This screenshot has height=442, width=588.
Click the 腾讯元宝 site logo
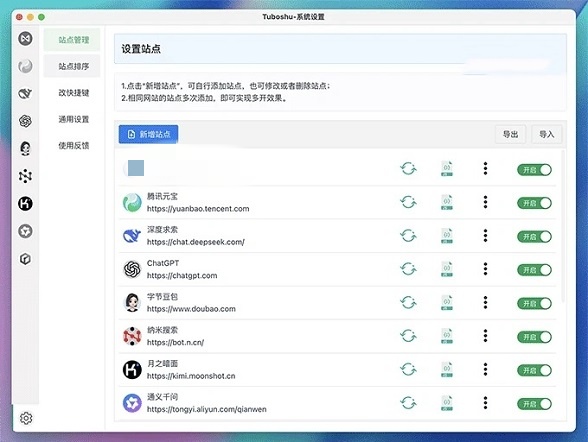[x=132, y=202]
